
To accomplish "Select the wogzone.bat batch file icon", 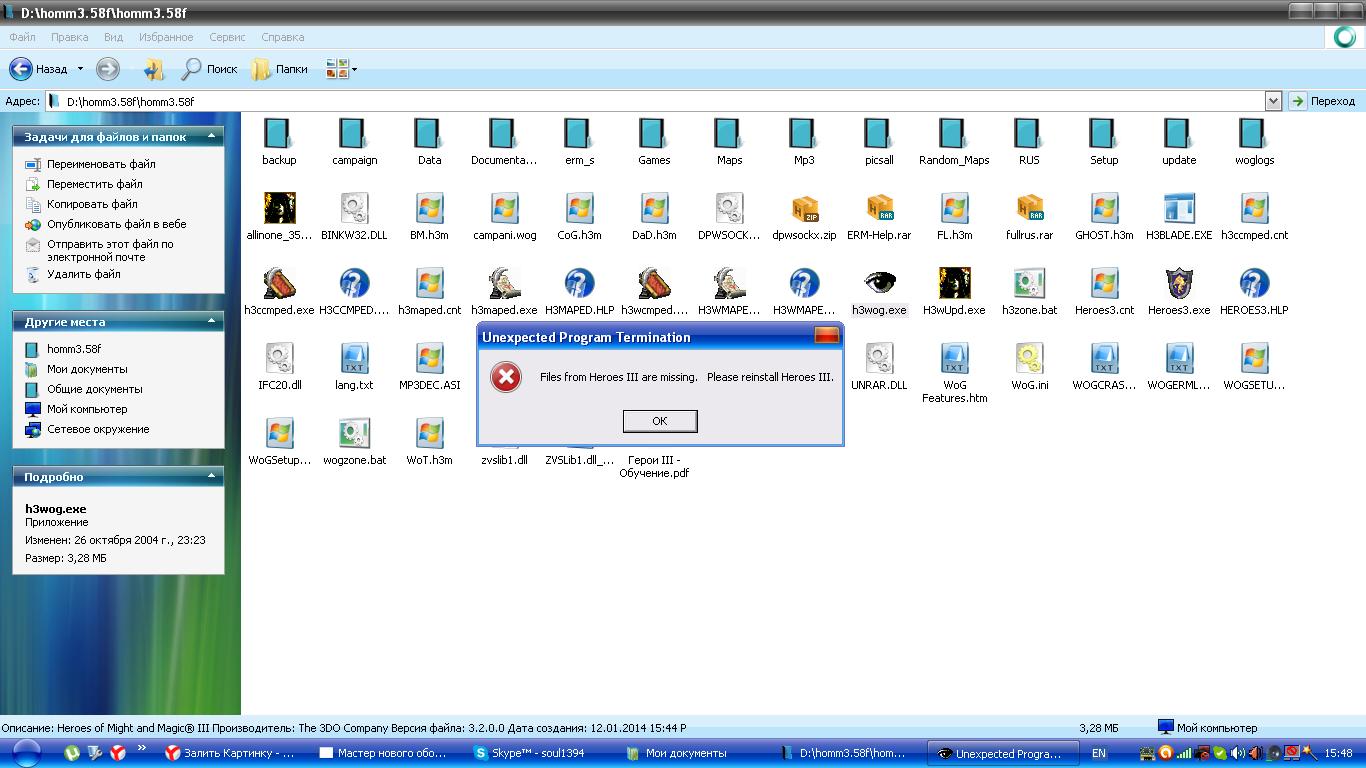I will [354, 433].
